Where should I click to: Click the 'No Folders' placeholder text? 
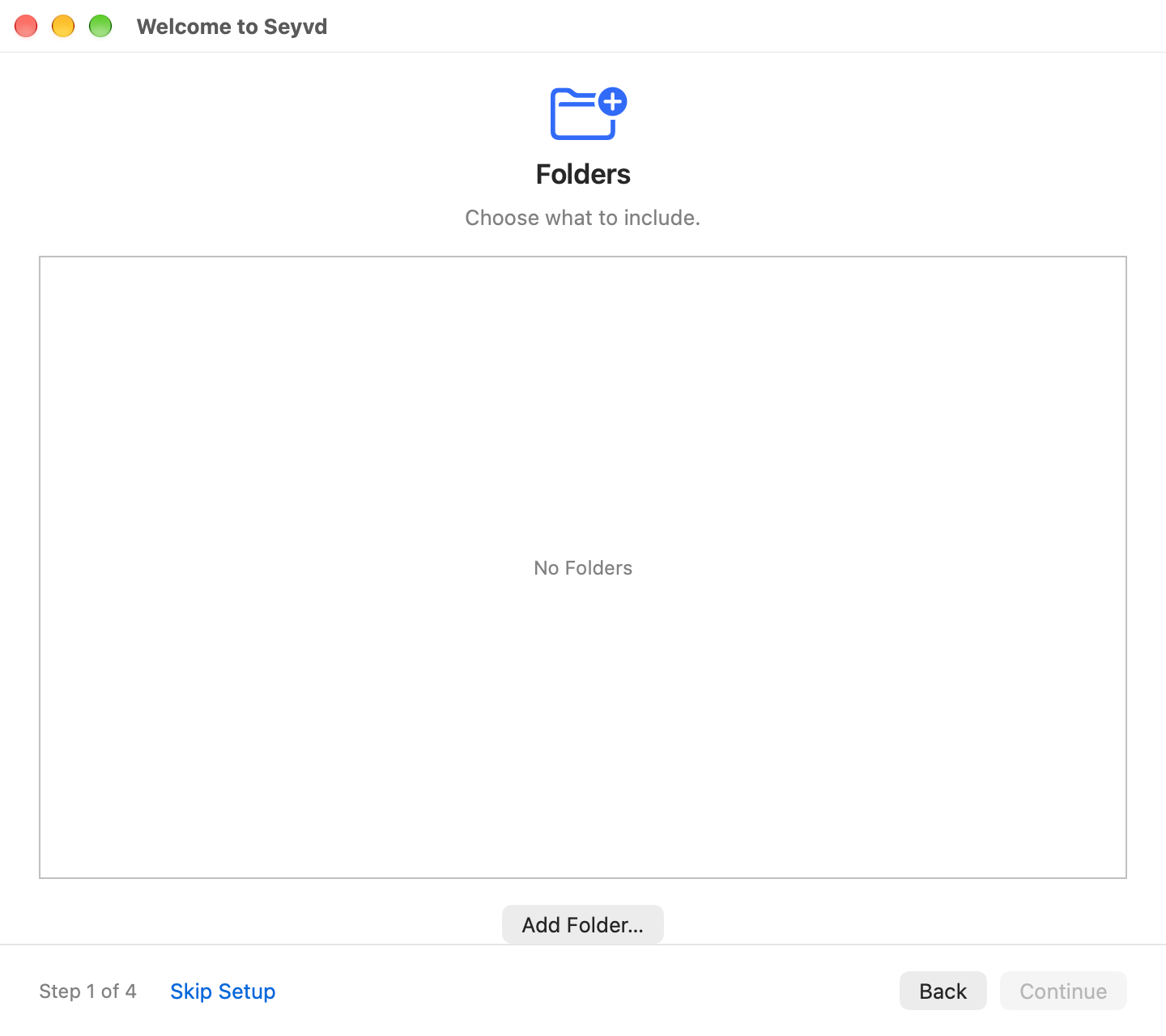point(583,568)
